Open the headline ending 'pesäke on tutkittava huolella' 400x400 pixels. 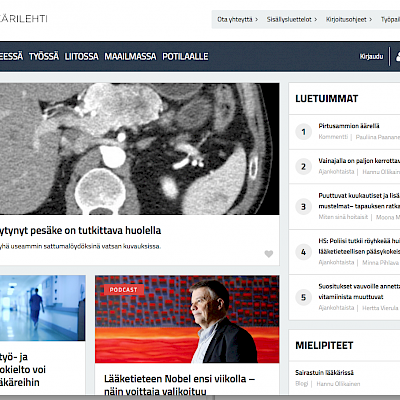pyautogui.click(x=80, y=230)
